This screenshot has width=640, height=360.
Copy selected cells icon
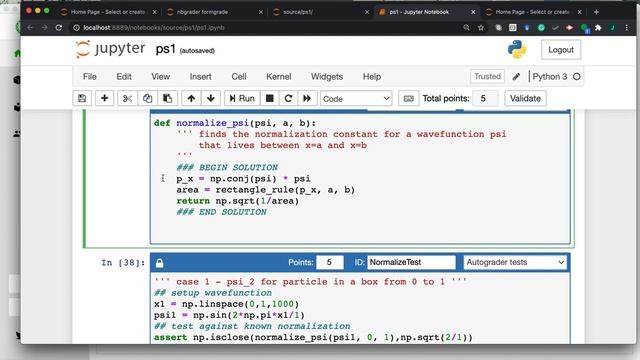click(x=147, y=98)
